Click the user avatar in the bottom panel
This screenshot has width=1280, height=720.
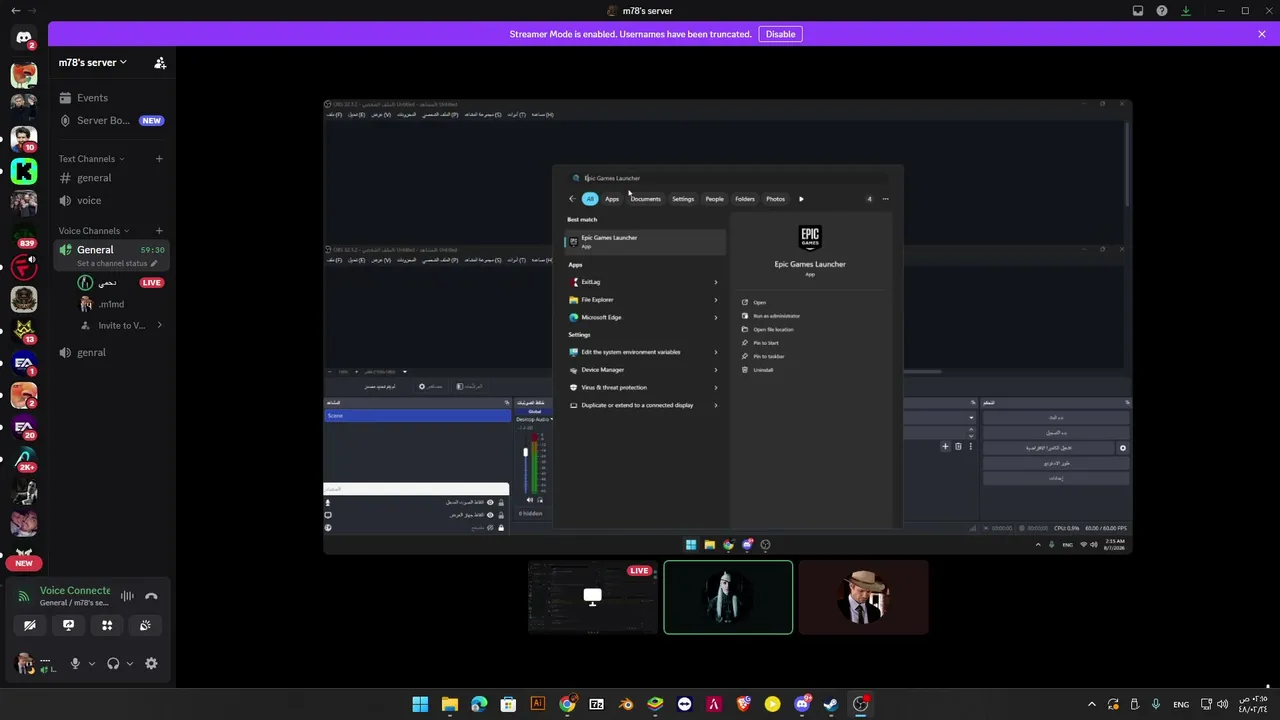click(x=24, y=664)
